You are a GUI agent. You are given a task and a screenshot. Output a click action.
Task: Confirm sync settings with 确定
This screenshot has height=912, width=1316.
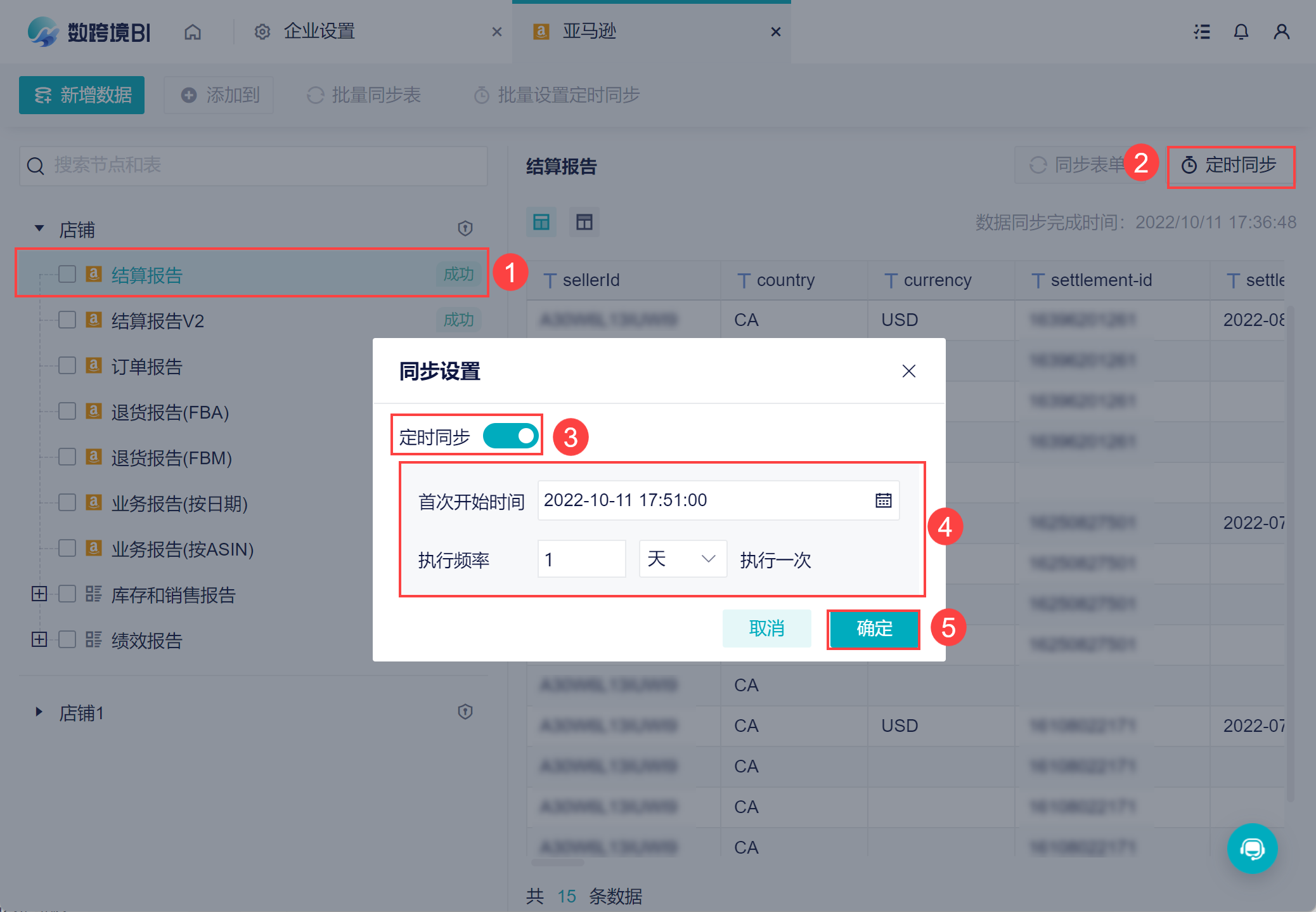click(874, 629)
